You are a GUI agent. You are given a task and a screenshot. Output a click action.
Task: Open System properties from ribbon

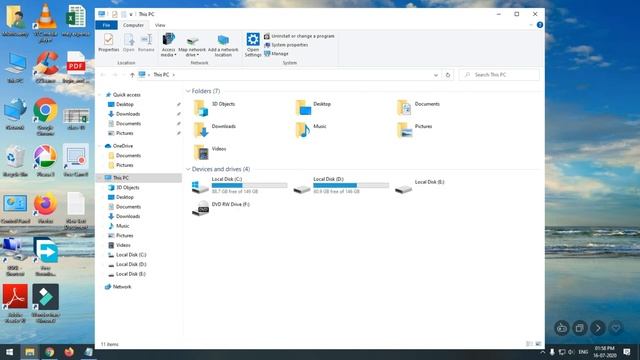(286, 45)
